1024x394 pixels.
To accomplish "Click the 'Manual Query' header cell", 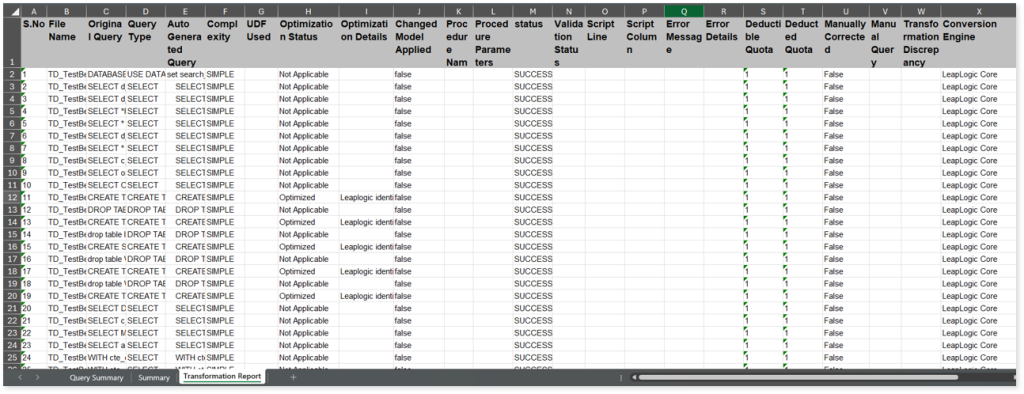I will coord(885,42).
